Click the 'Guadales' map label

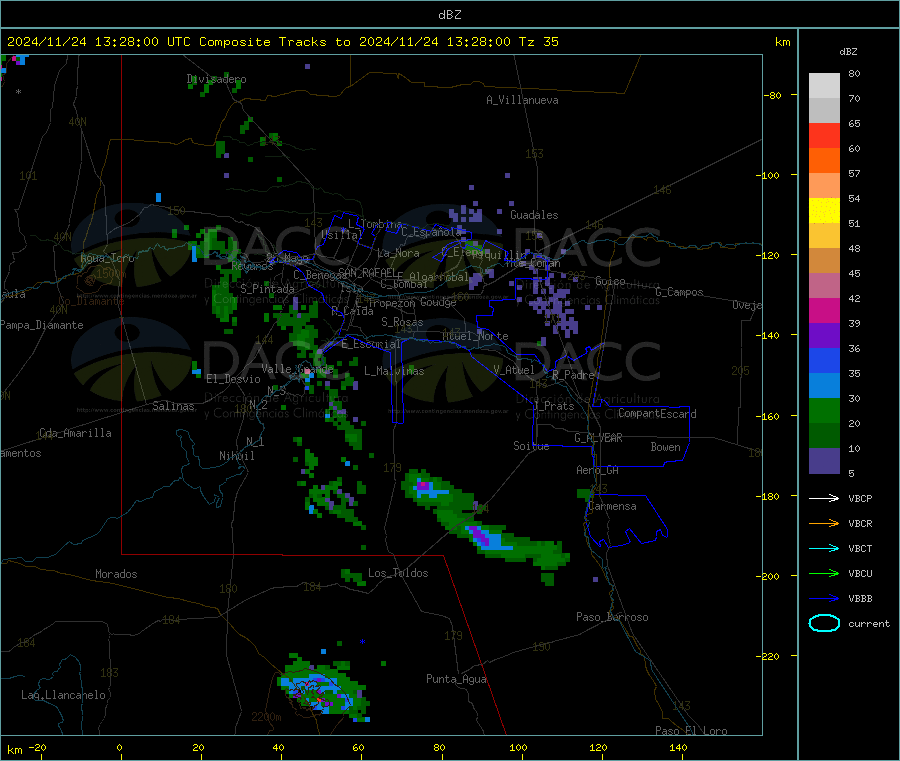click(x=534, y=215)
